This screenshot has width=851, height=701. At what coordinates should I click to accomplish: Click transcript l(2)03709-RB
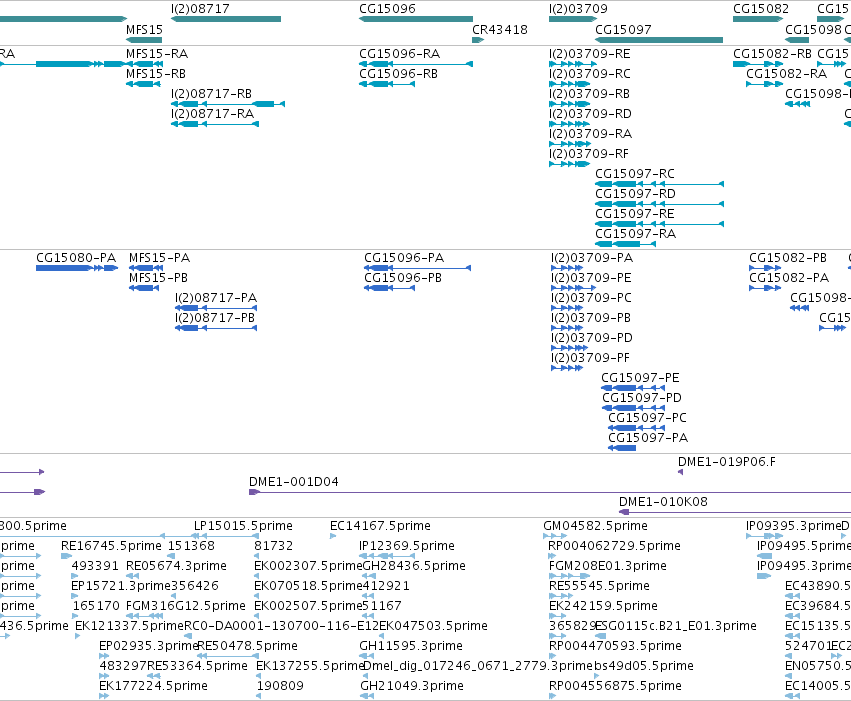tap(589, 94)
